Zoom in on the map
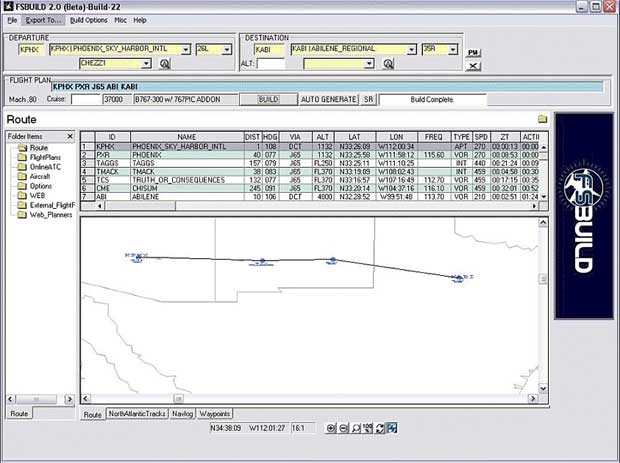This screenshot has width=620, height=463. point(331,428)
